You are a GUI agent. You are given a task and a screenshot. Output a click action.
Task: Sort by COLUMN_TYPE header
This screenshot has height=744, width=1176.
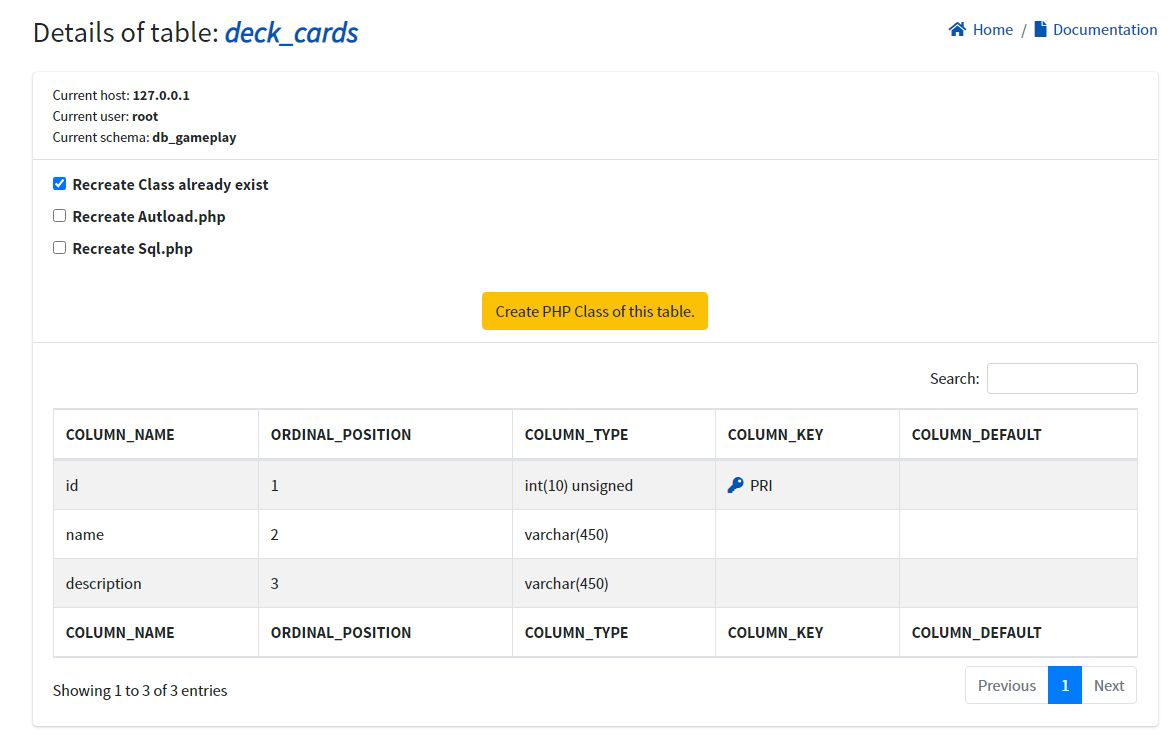click(576, 435)
